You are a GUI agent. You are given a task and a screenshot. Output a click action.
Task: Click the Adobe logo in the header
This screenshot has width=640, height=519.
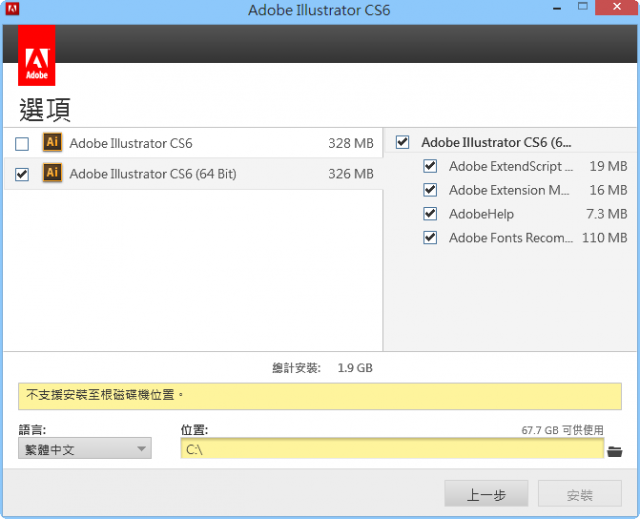tap(37, 55)
